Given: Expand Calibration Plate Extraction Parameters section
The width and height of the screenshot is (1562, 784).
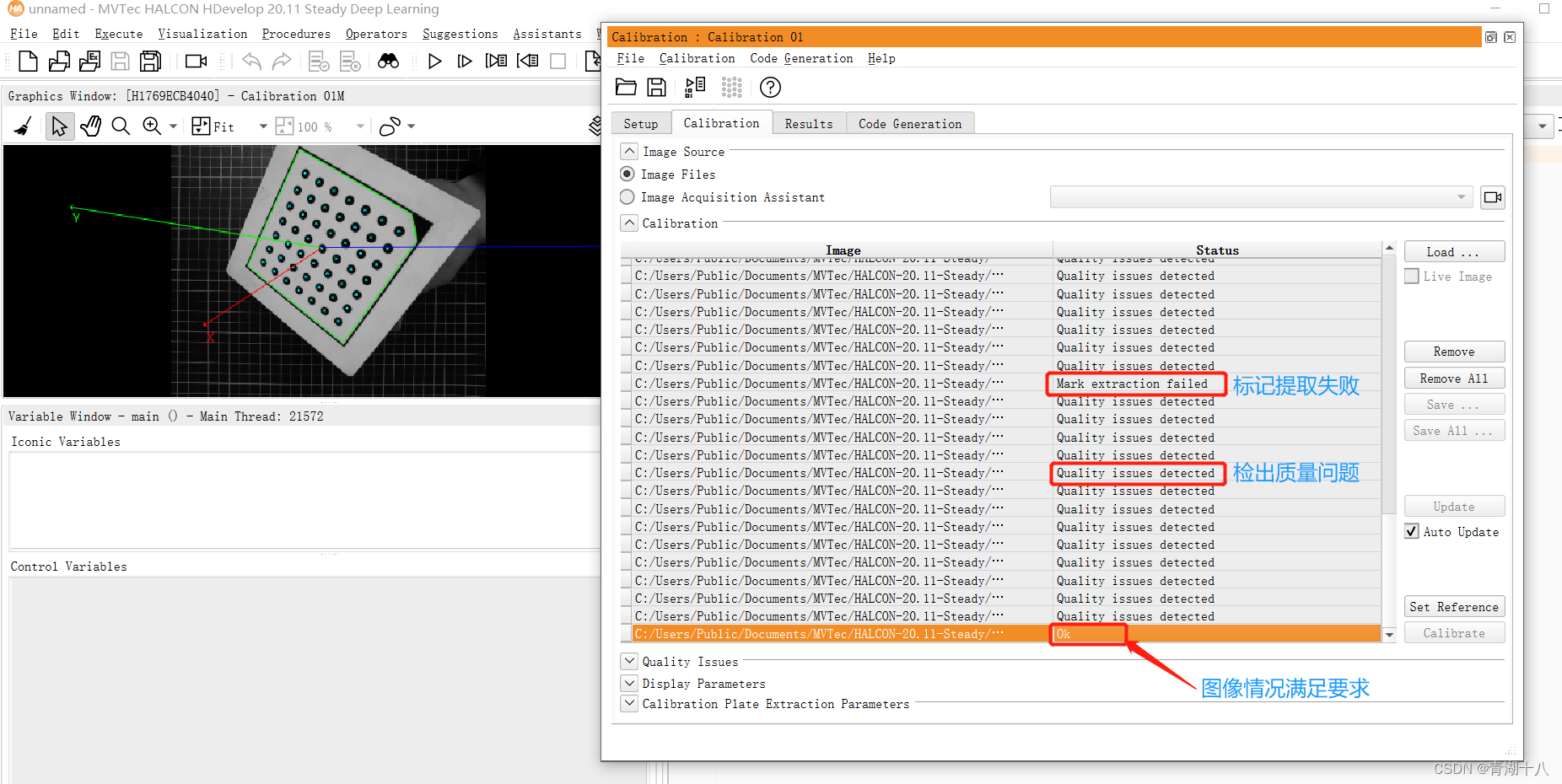Looking at the screenshot, I should (629, 703).
